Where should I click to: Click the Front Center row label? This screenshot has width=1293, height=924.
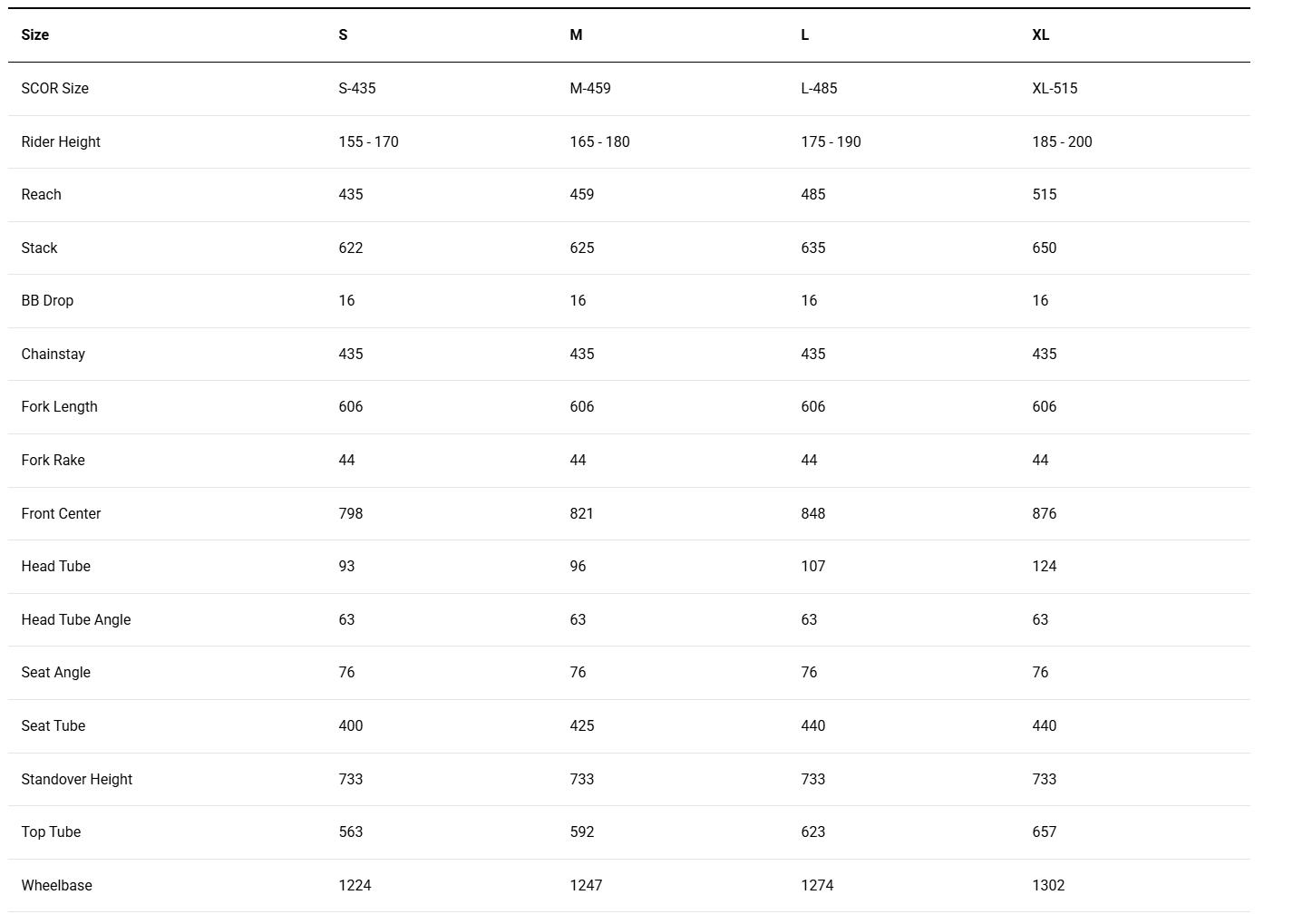(61, 514)
